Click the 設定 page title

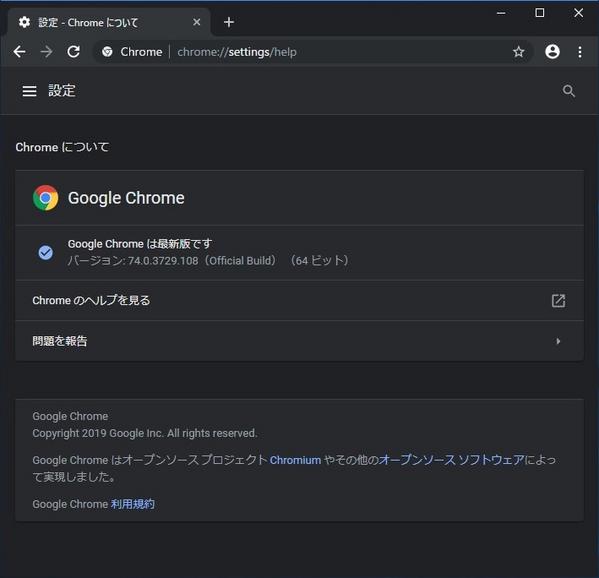pos(62,91)
